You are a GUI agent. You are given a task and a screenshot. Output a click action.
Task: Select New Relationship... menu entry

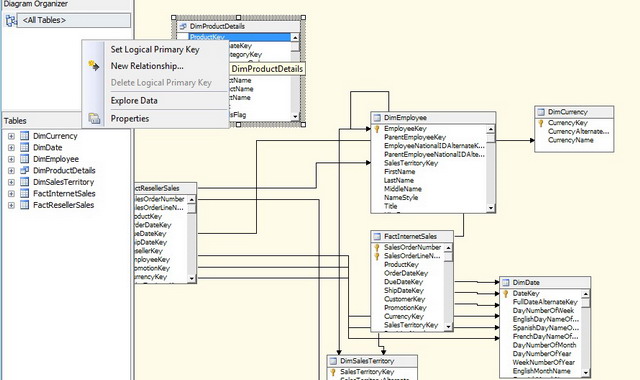(x=147, y=66)
